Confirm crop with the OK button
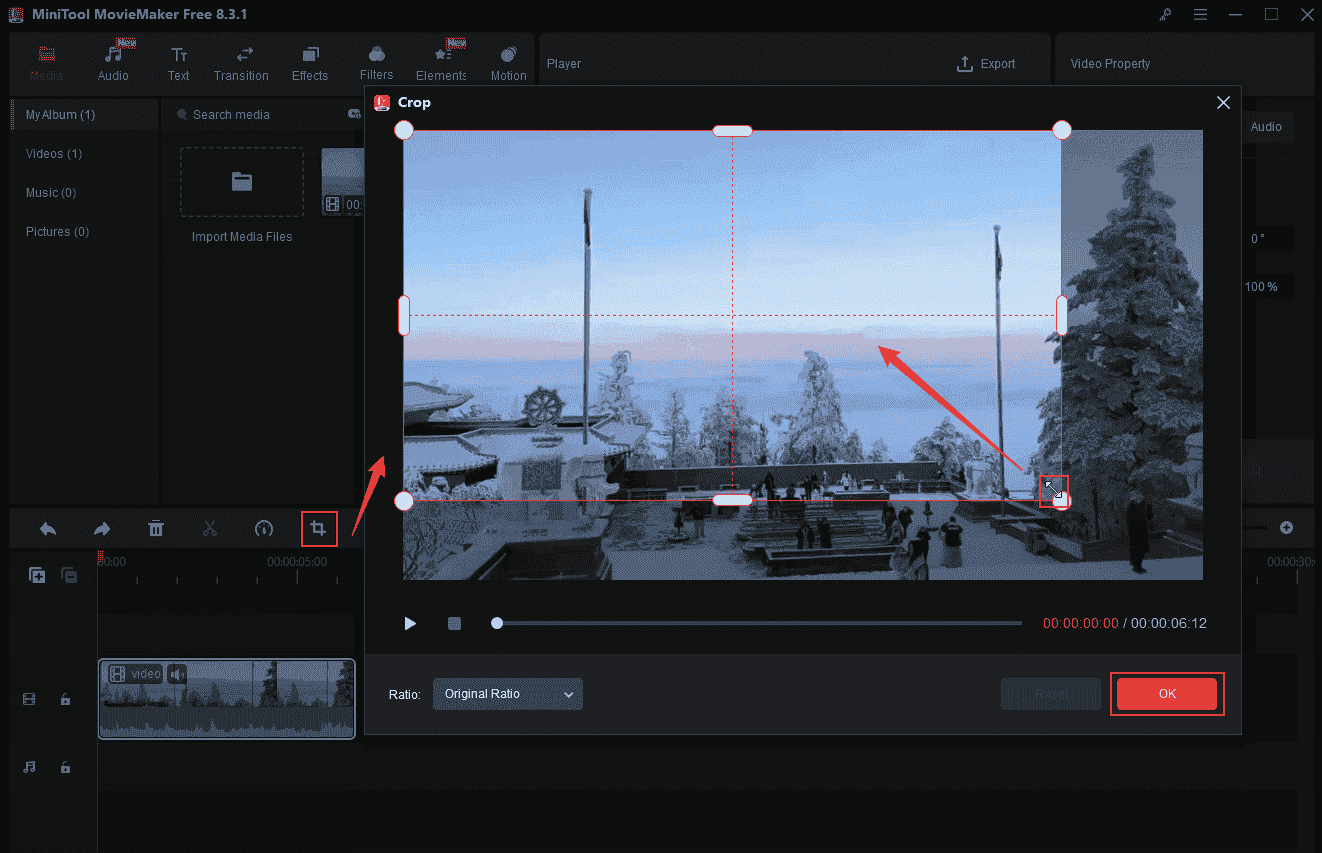This screenshot has height=853, width=1322. tap(1167, 693)
